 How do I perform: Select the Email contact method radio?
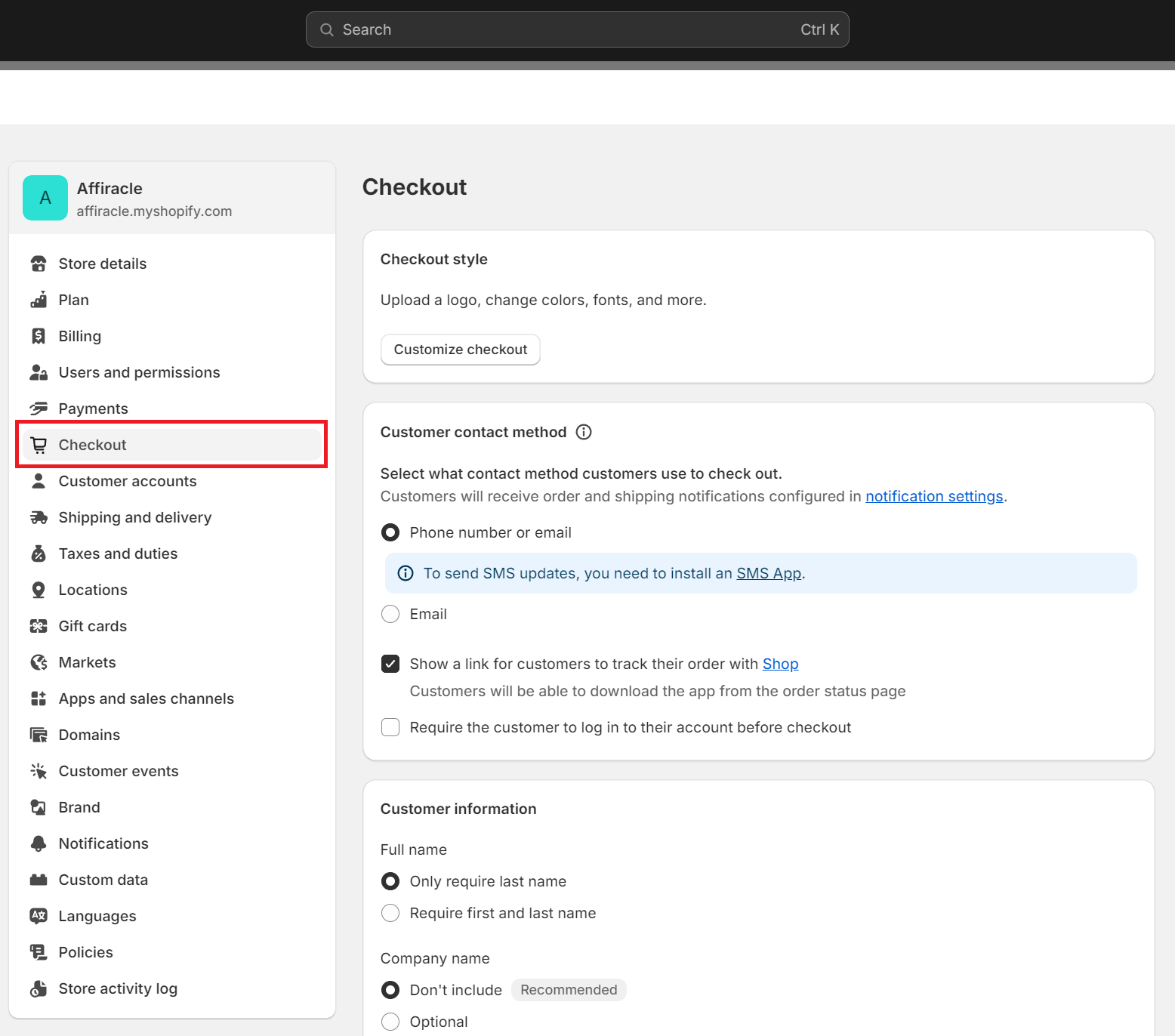390,614
